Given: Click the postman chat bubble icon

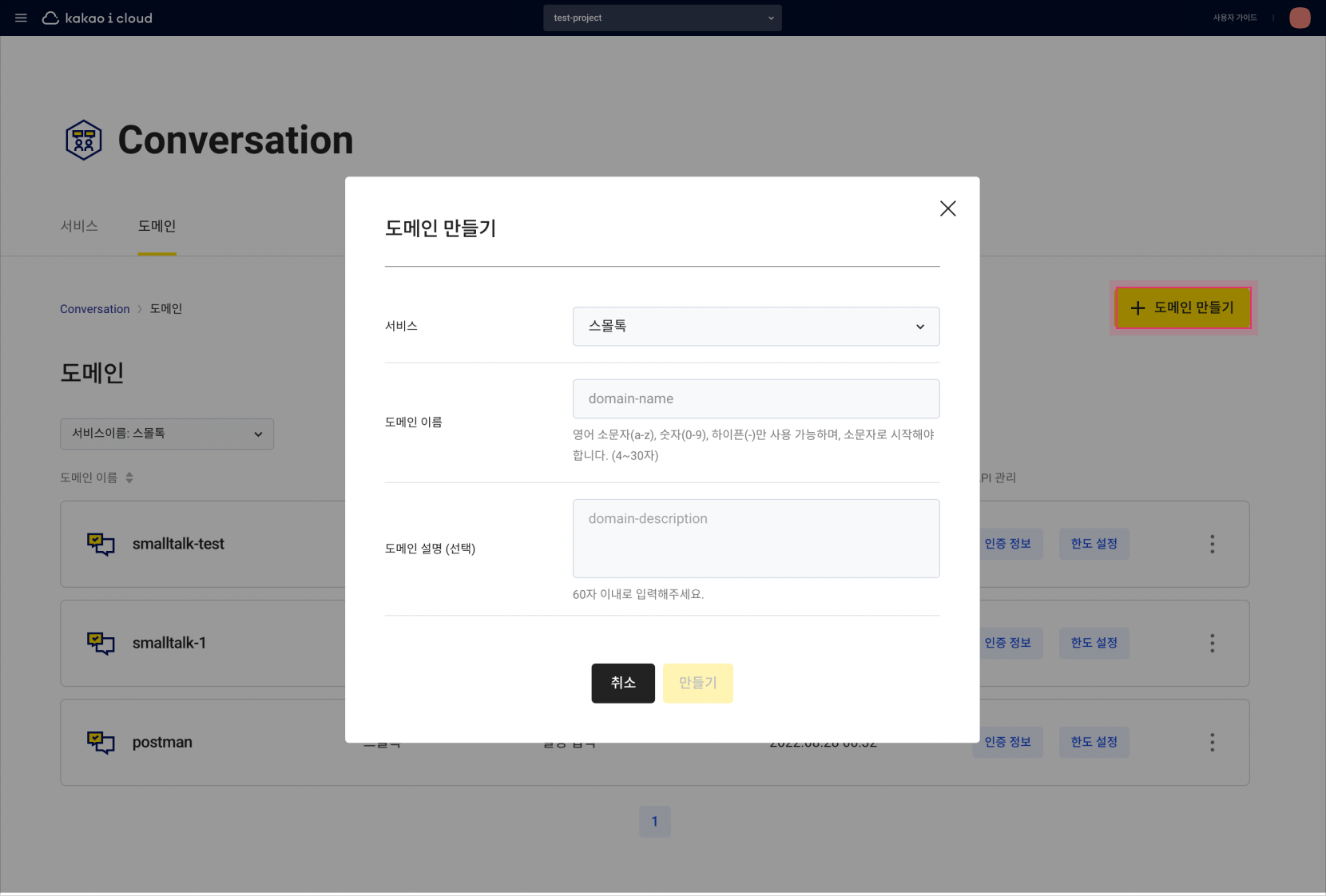Looking at the screenshot, I should pos(101,742).
